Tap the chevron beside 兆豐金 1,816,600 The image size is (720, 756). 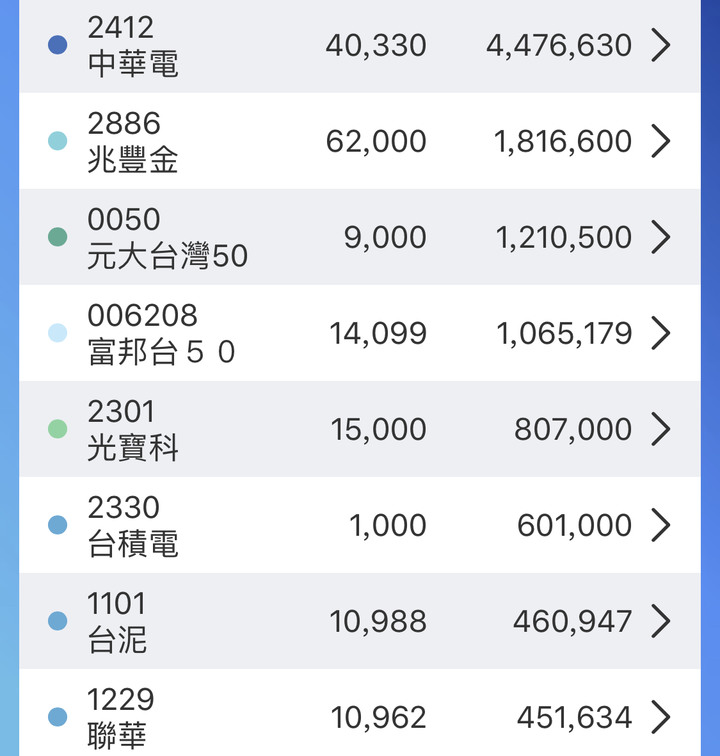tap(660, 141)
